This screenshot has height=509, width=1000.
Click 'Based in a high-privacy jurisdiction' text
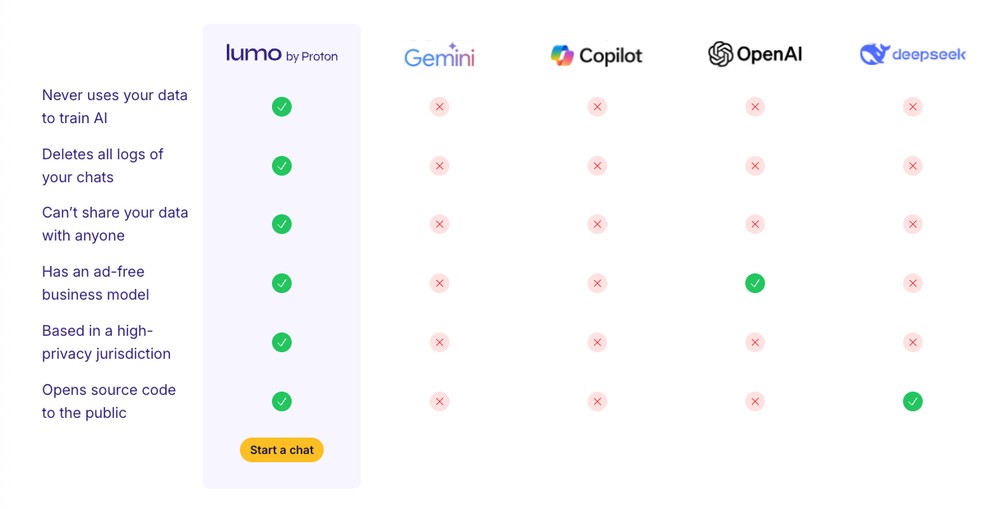point(107,343)
